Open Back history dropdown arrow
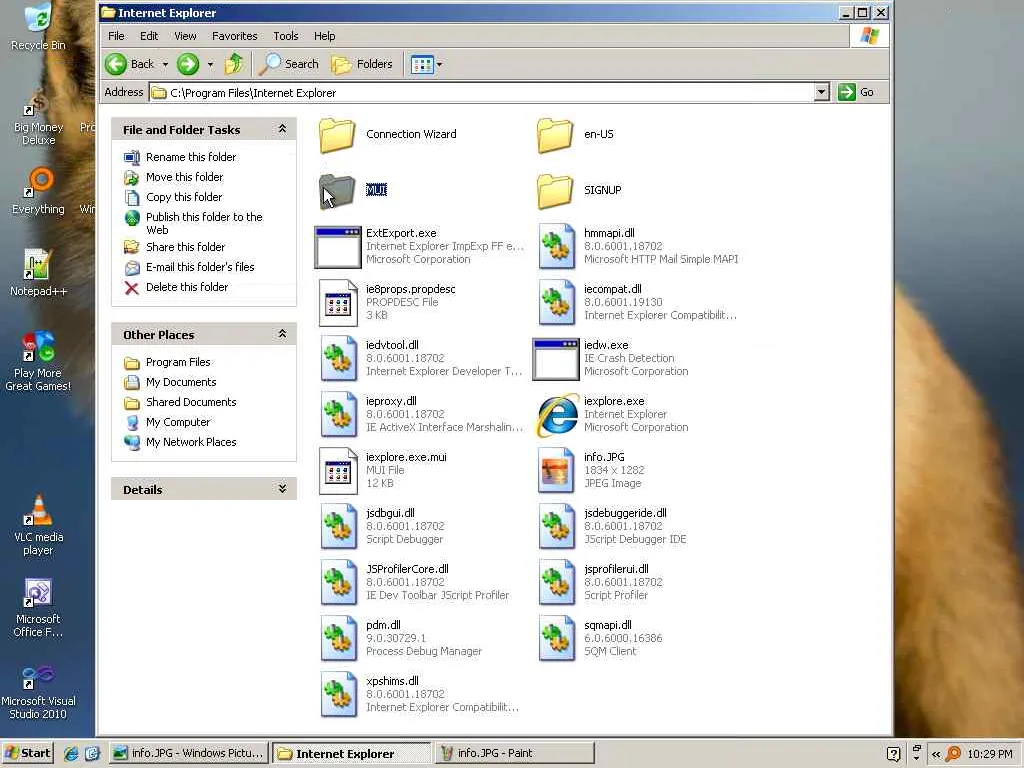Viewport: 1024px width, 768px height. (x=165, y=64)
